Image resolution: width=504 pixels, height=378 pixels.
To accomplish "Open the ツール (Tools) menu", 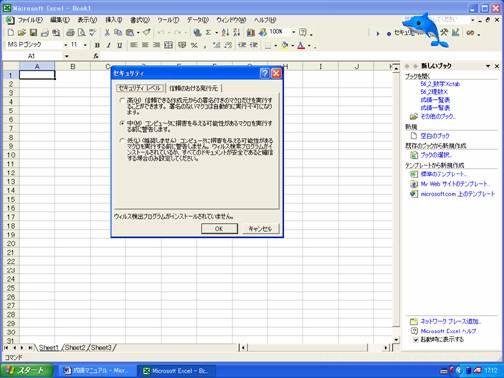I will [168, 20].
